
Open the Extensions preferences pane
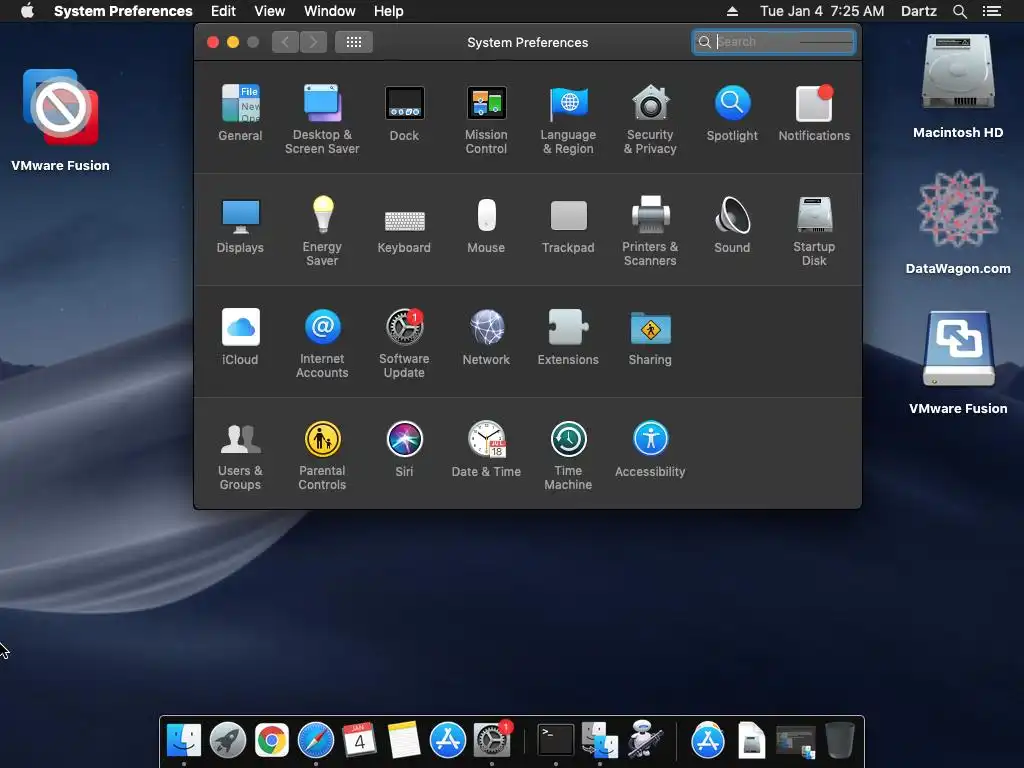click(x=568, y=337)
